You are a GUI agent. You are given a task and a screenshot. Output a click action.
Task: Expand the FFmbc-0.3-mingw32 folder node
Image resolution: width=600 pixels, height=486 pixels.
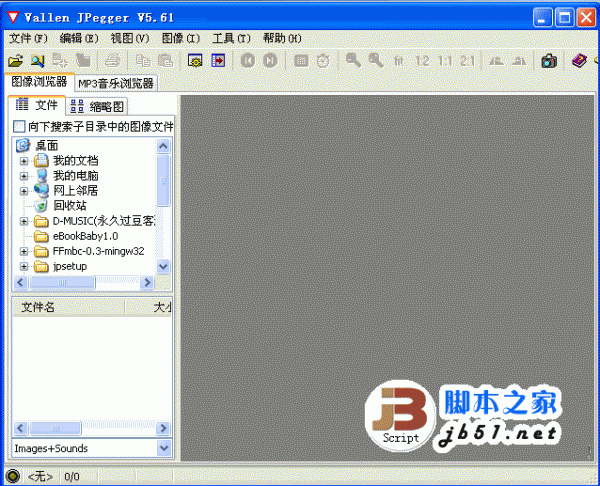pyautogui.click(x=24, y=251)
